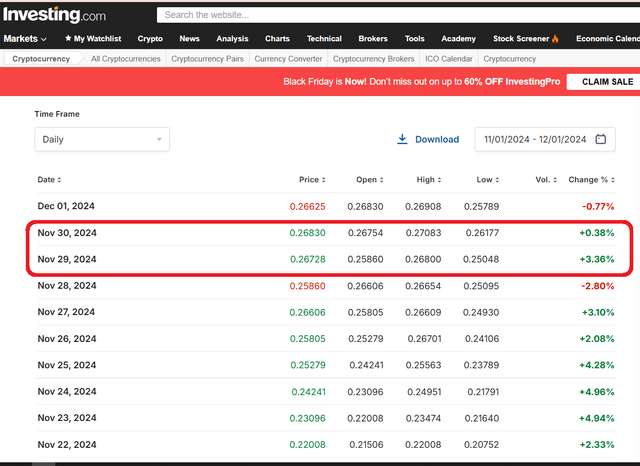Image resolution: width=640 pixels, height=466 pixels.
Task: Open ICO Calendar sub-tab
Action: [449, 59]
